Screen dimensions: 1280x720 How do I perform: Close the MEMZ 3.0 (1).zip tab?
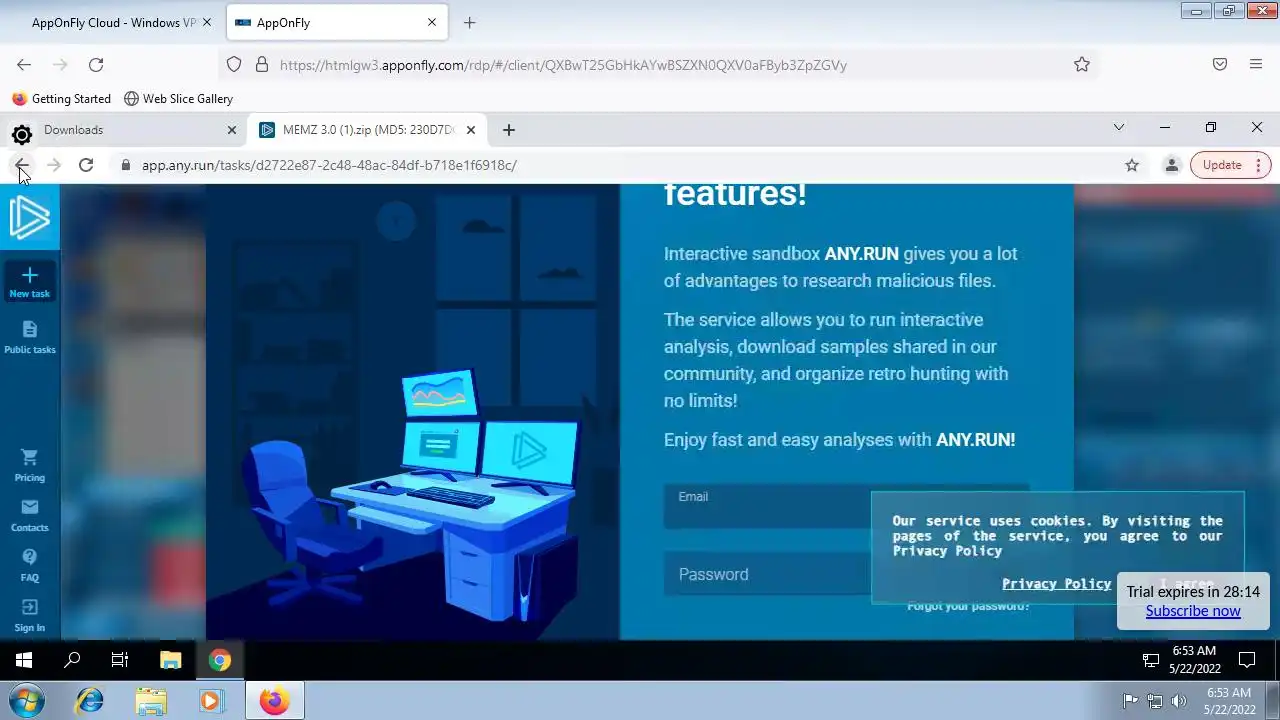click(x=470, y=130)
